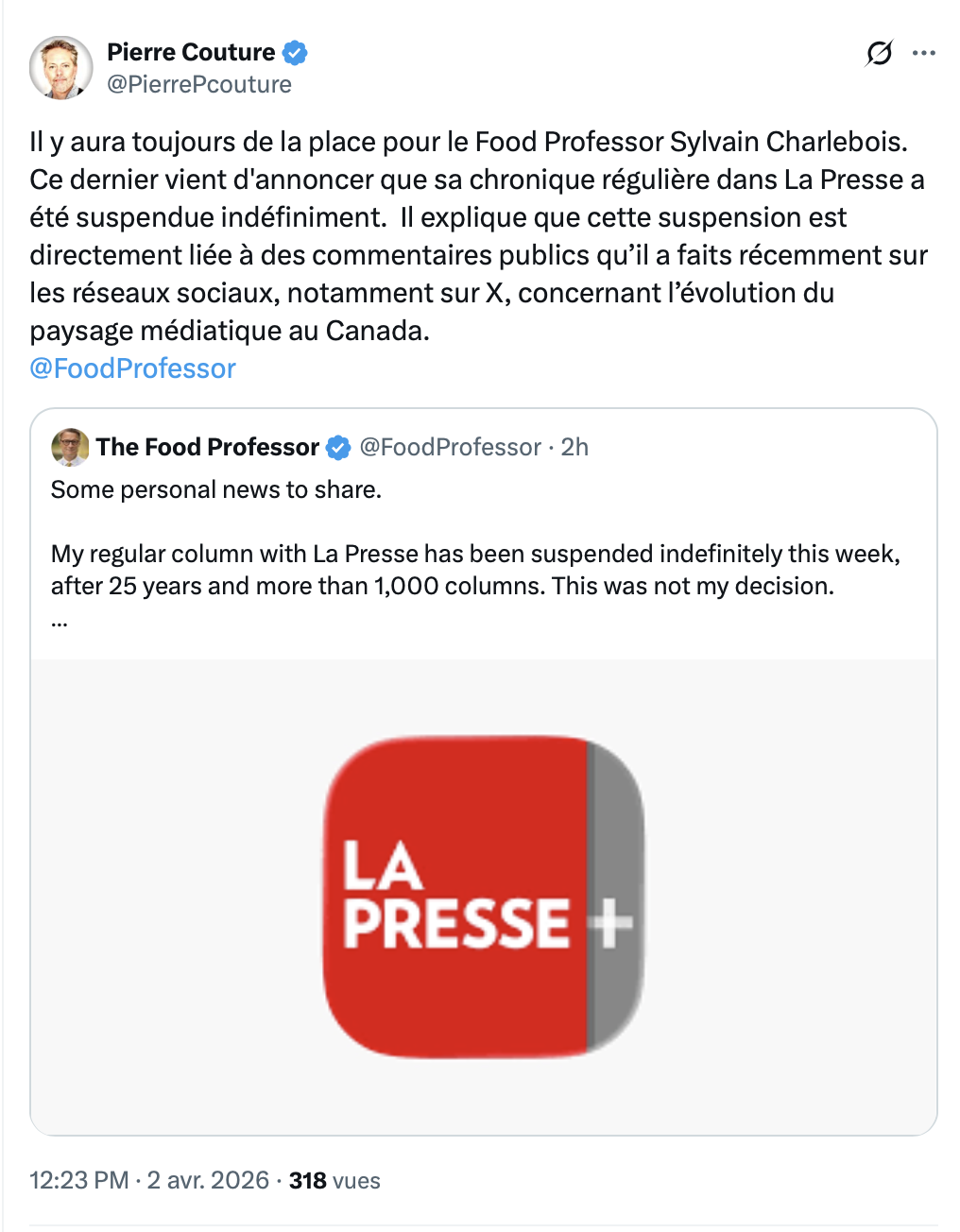This screenshot has width=960, height=1232.
Task: Click the gray @FoodProfessor handle in quoted post
Action: point(451,447)
